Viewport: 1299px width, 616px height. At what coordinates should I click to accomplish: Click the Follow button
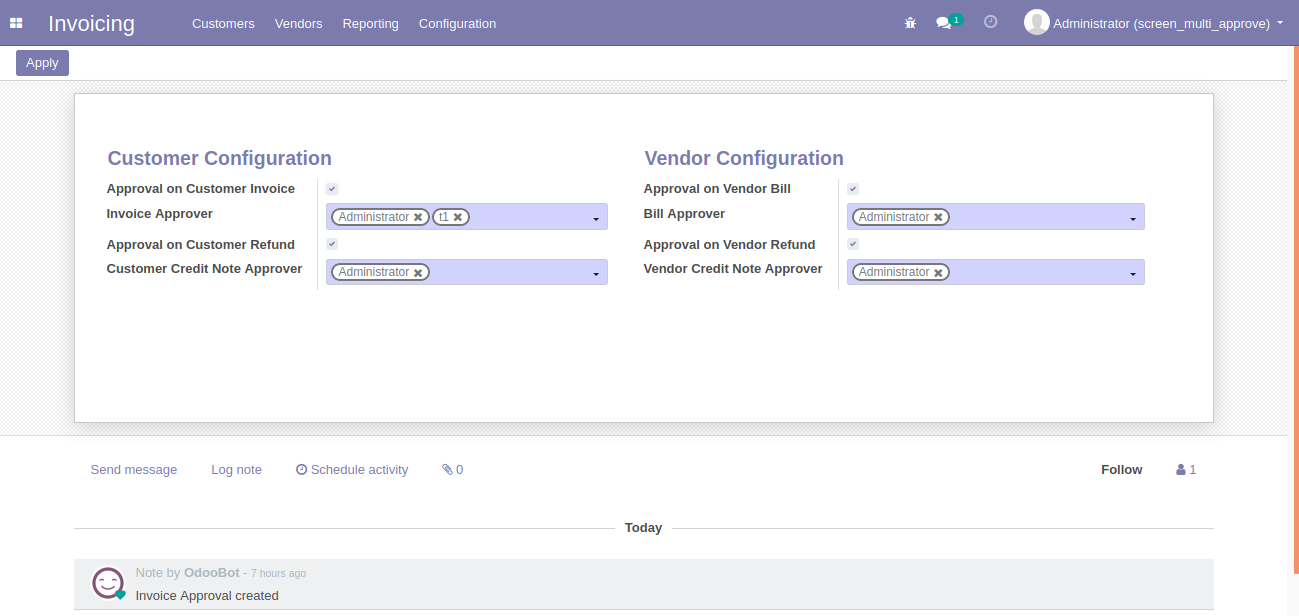(1121, 470)
